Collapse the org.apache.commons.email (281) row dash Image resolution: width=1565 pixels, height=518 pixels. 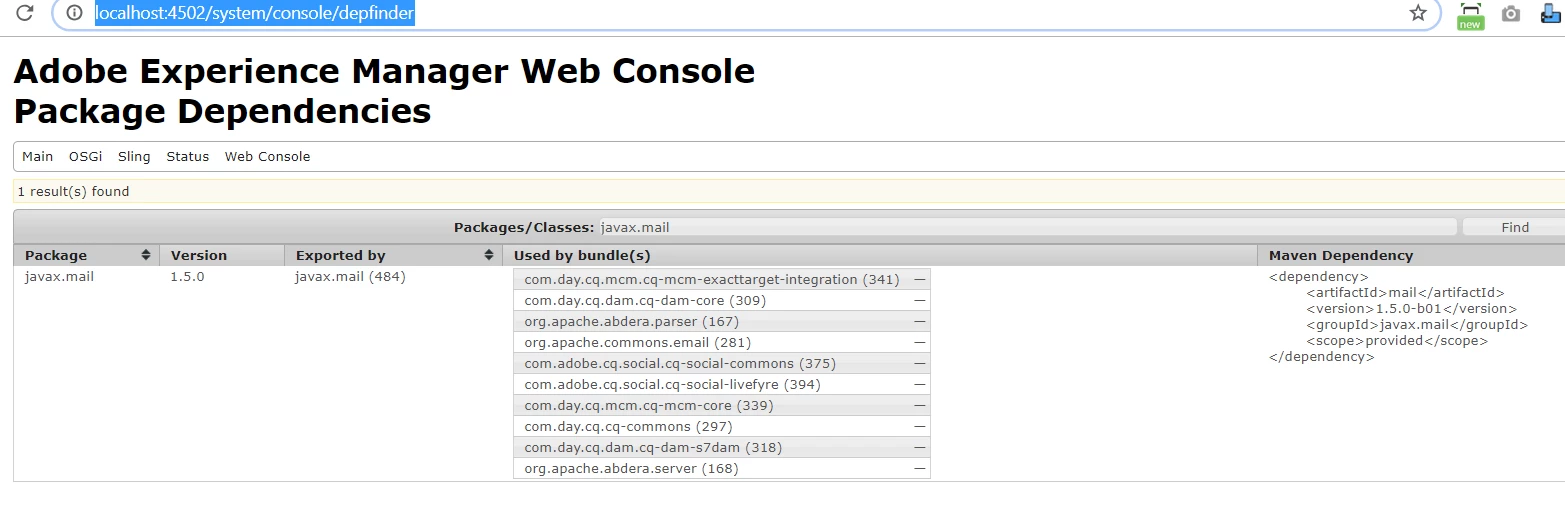[919, 343]
